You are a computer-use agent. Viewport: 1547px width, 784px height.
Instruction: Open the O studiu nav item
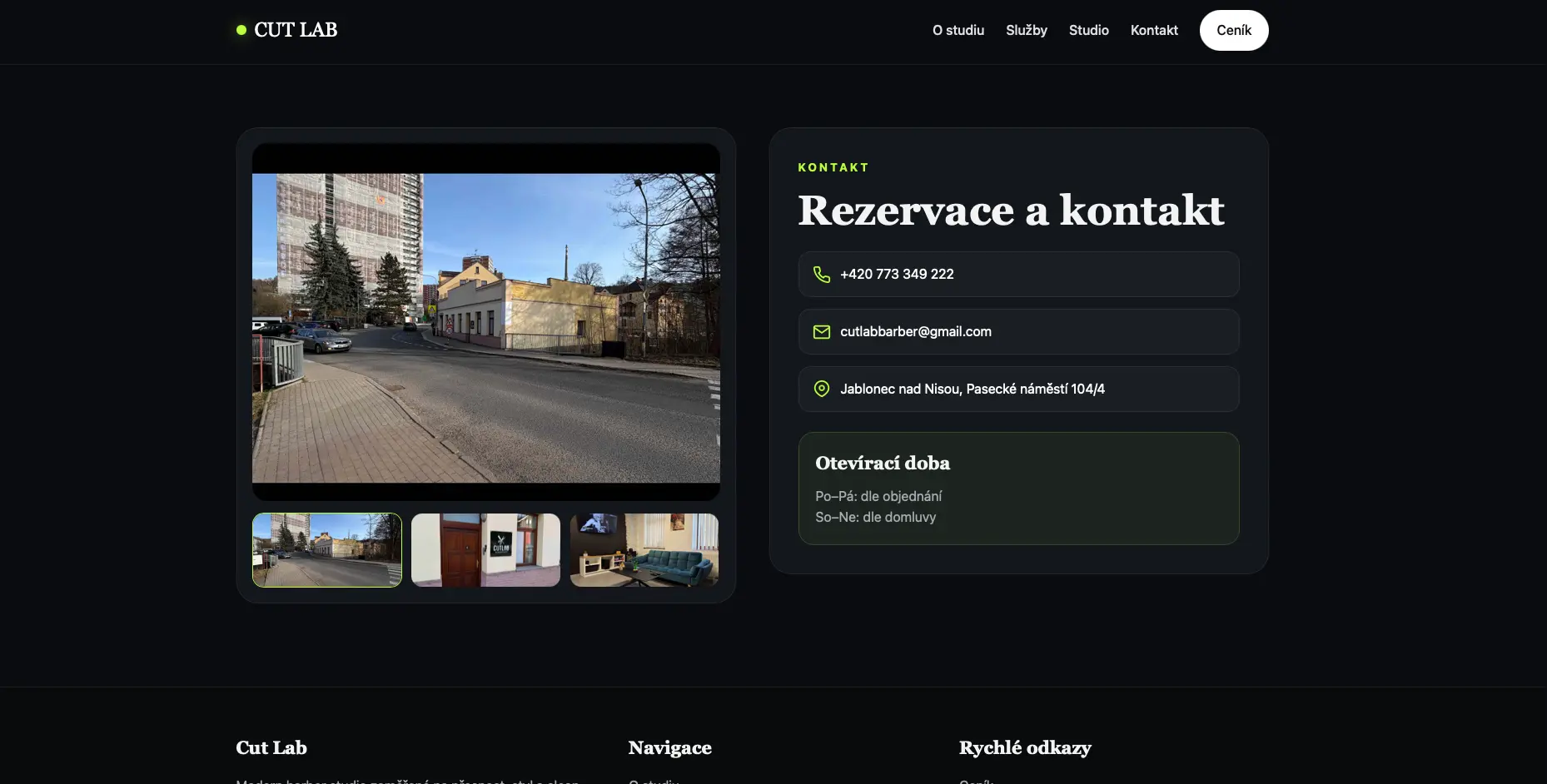coord(958,30)
